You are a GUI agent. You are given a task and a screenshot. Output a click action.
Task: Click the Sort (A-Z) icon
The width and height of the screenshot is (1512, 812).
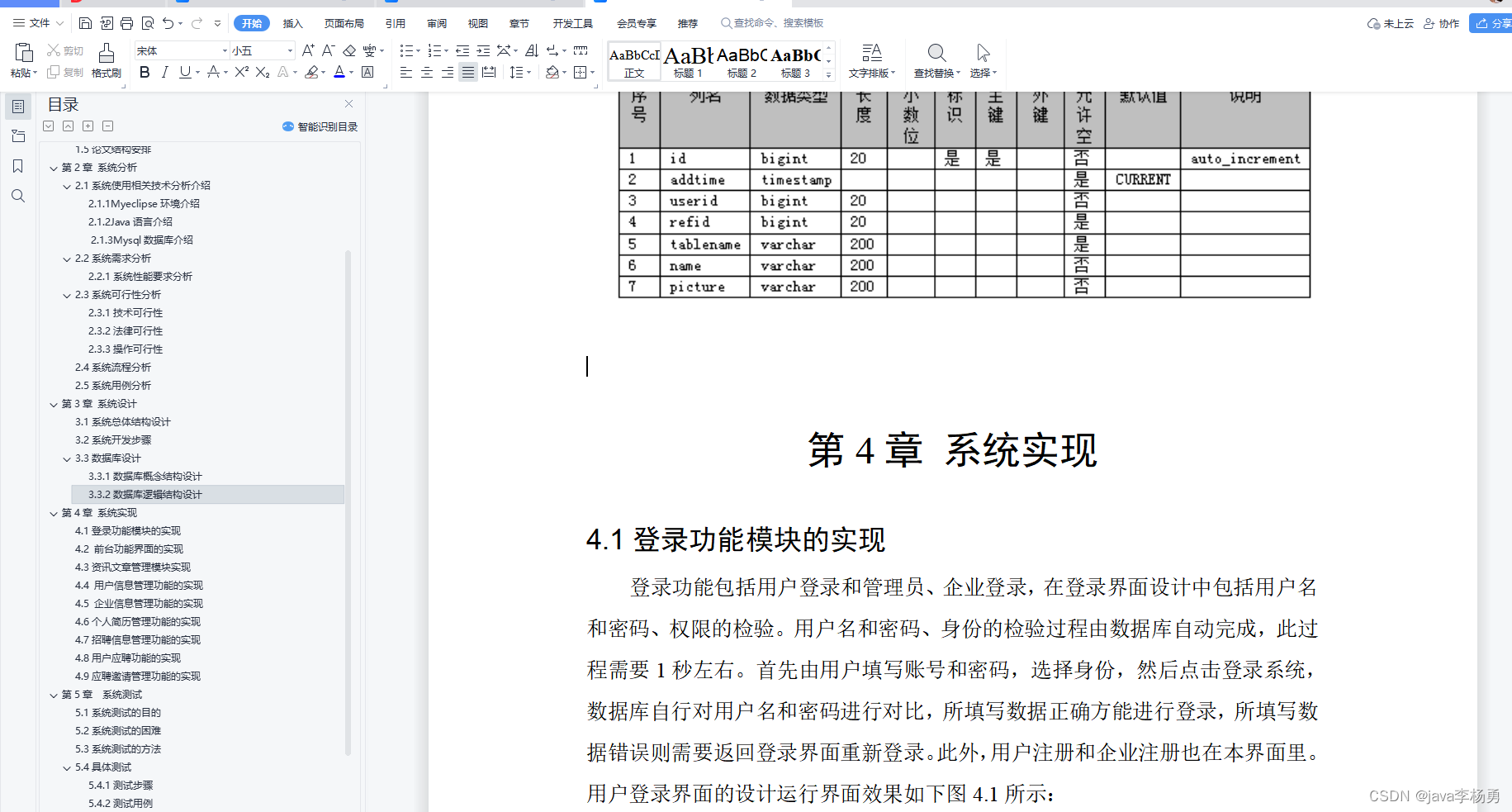[x=532, y=50]
